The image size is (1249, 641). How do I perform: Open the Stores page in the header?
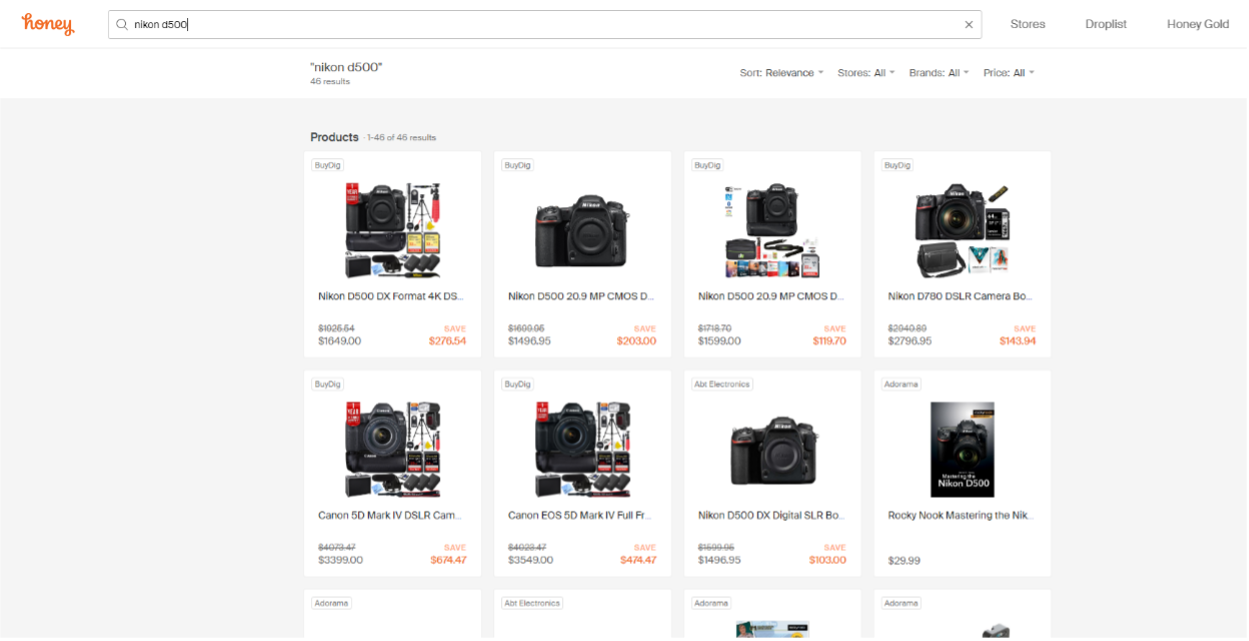click(x=1027, y=24)
